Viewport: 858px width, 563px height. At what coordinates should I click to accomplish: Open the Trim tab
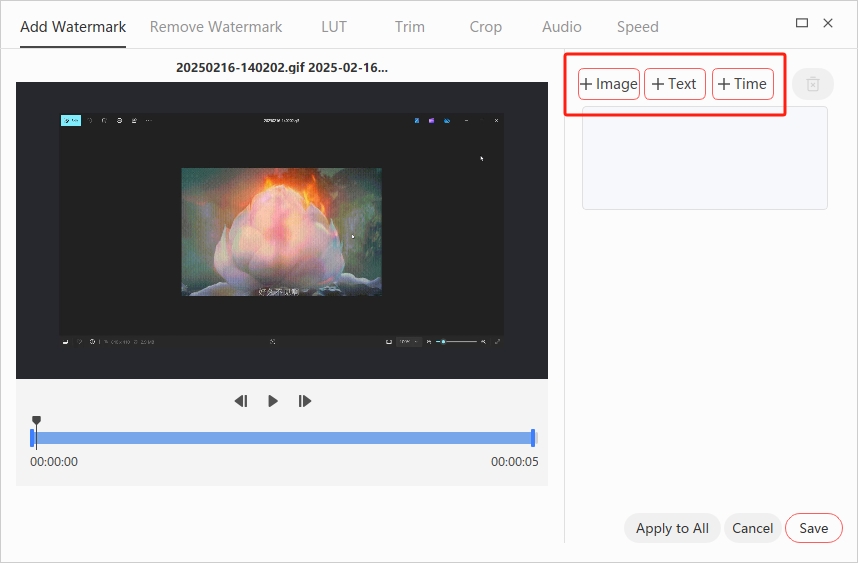point(410,27)
